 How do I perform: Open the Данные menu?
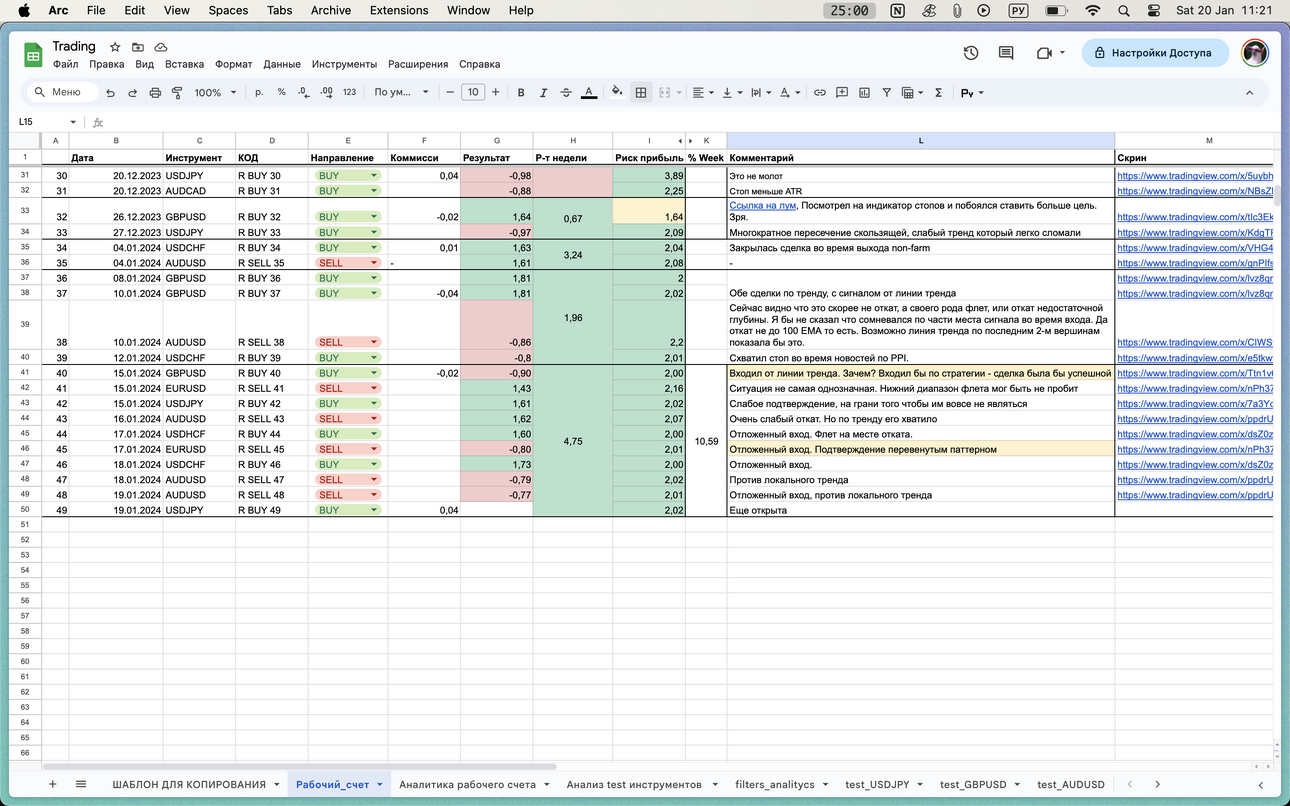(282, 64)
